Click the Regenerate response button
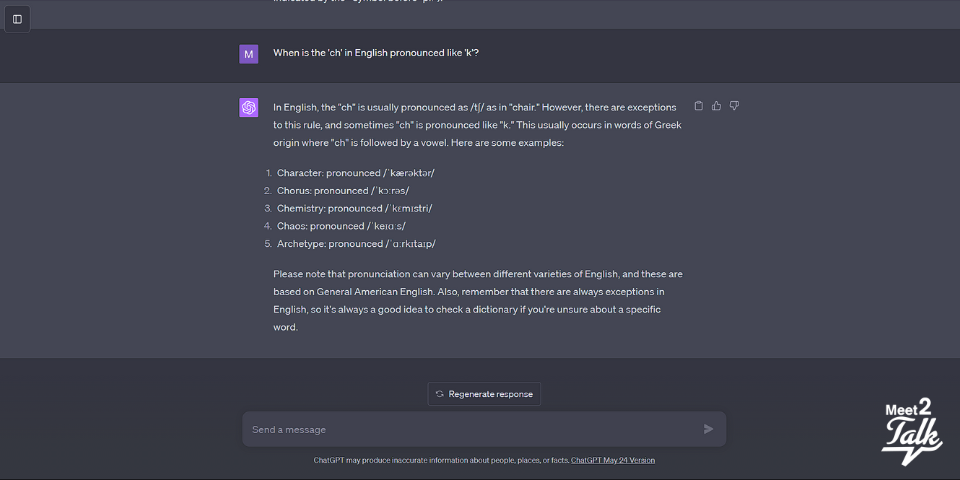This screenshot has width=960, height=480. pos(484,394)
